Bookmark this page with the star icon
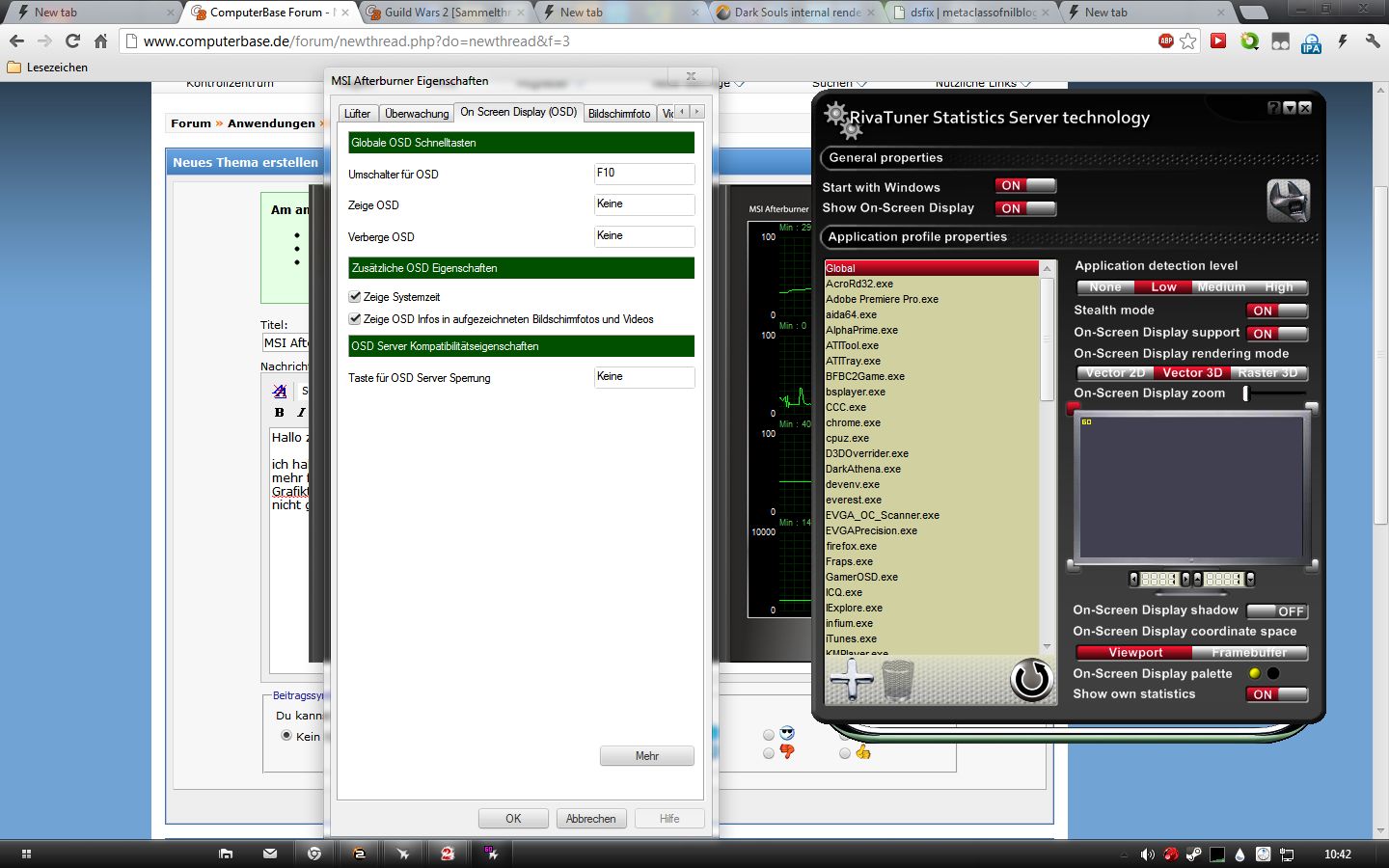The height and width of the screenshot is (868, 1389). (x=1188, y=41)
